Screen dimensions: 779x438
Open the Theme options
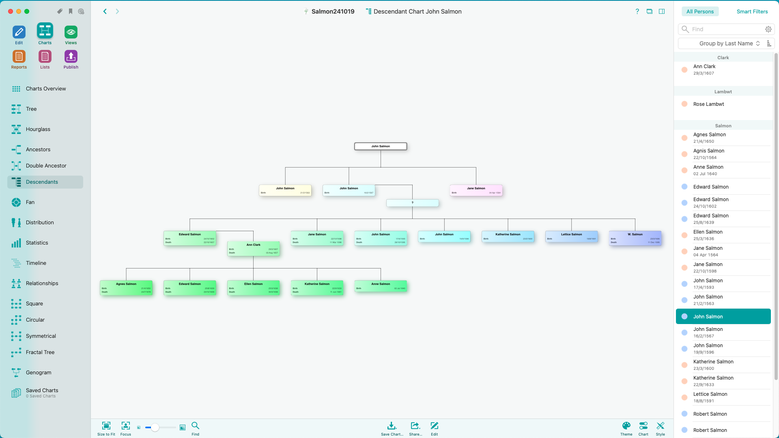coord(626,429)
